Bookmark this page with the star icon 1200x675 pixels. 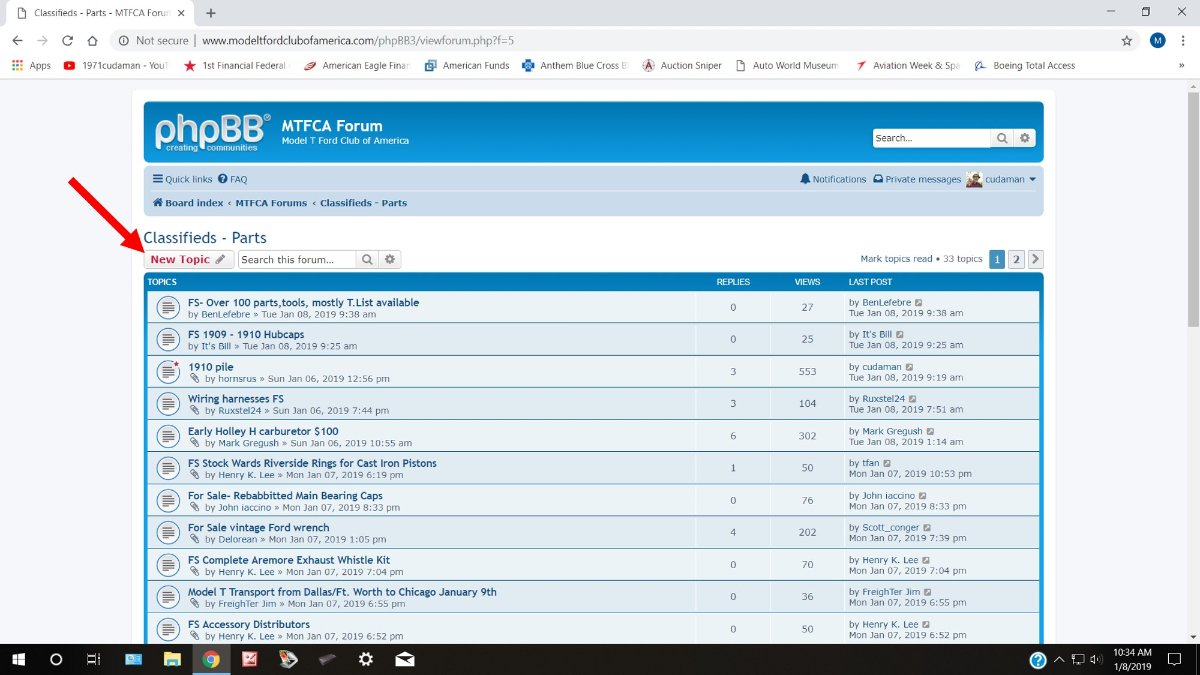tap(1127, 41)
